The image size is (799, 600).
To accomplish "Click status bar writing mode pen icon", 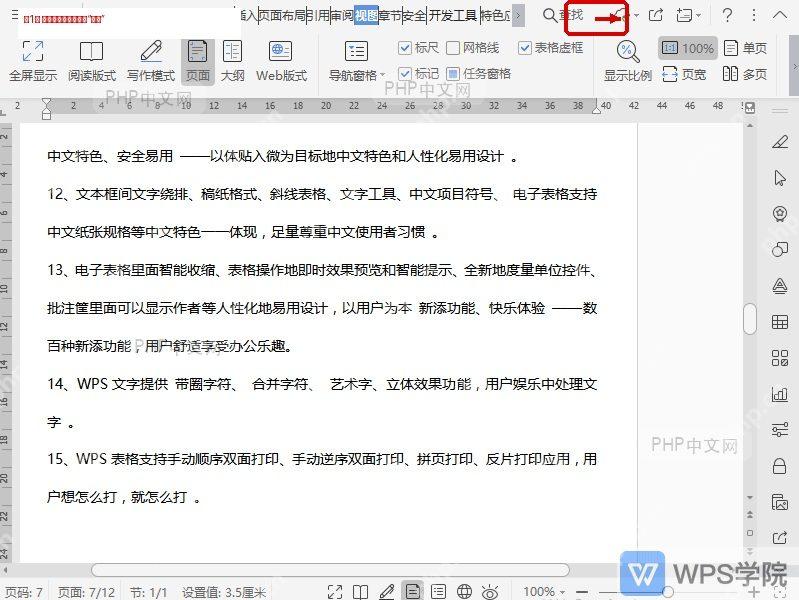I will point(387,592).
